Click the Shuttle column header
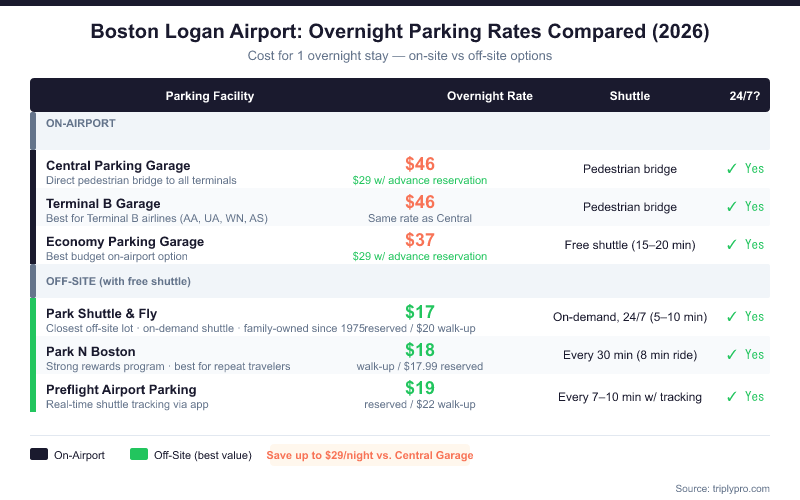800x500 pixels. [x=630, y=96]
